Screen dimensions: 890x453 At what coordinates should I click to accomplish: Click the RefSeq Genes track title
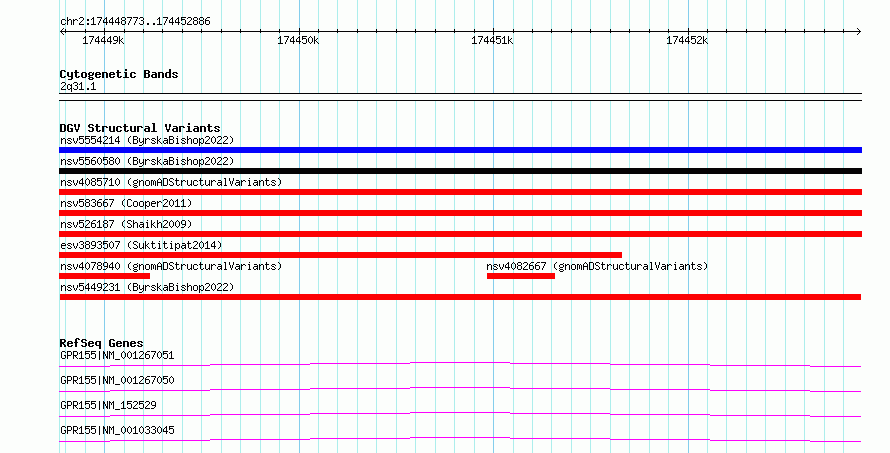coord(101,343)
